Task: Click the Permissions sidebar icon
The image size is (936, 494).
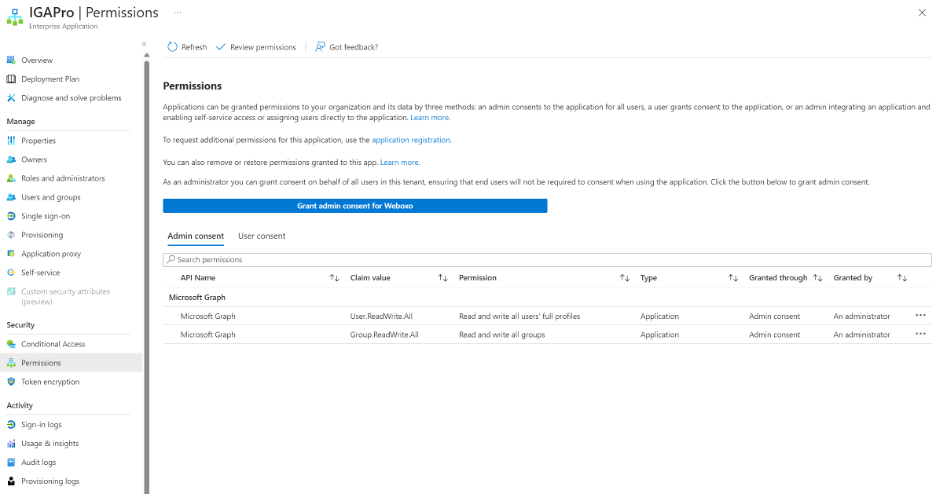Action: pyautogui.click(x=11, y=363)
